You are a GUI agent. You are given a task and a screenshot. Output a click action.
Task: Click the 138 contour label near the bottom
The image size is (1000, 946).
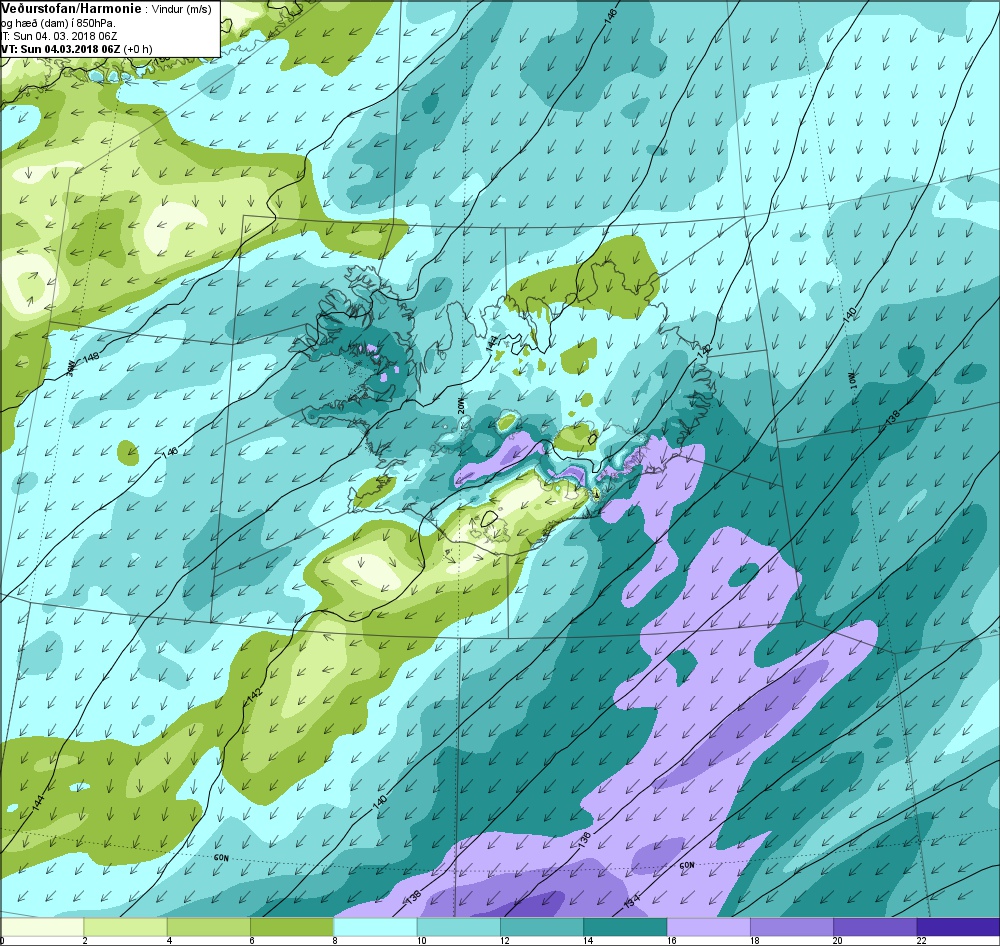click(413, 899)
